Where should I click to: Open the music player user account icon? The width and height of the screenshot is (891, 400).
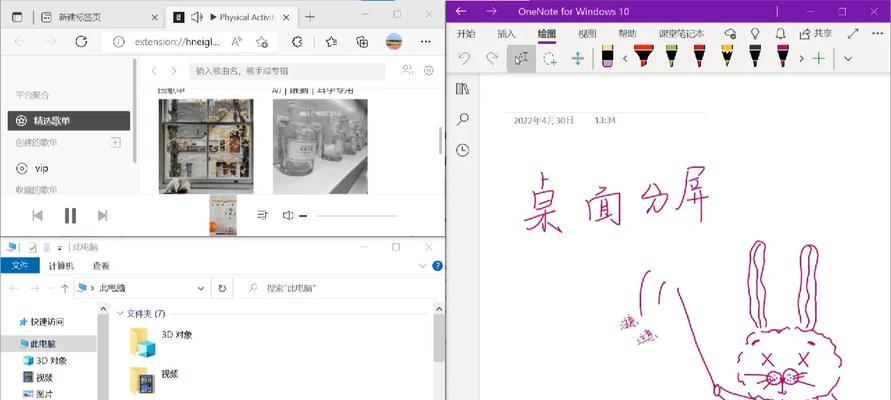(x=407, y=70)
